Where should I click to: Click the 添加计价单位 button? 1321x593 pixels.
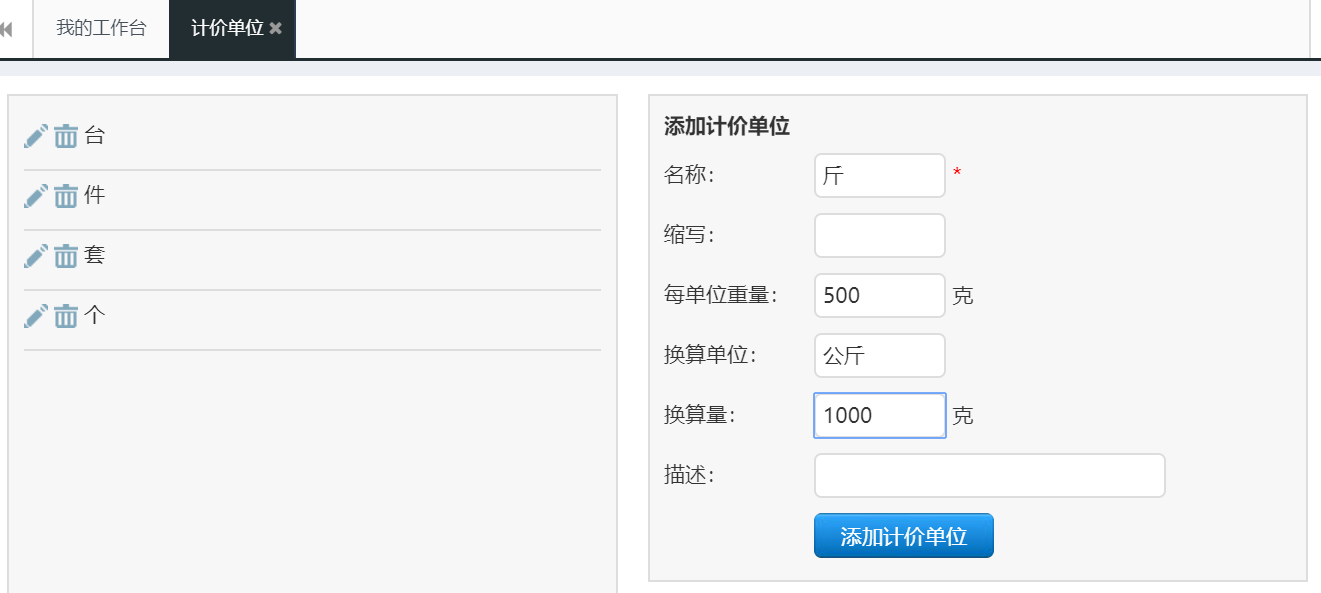pyautogui.click(x=904, y=536)
